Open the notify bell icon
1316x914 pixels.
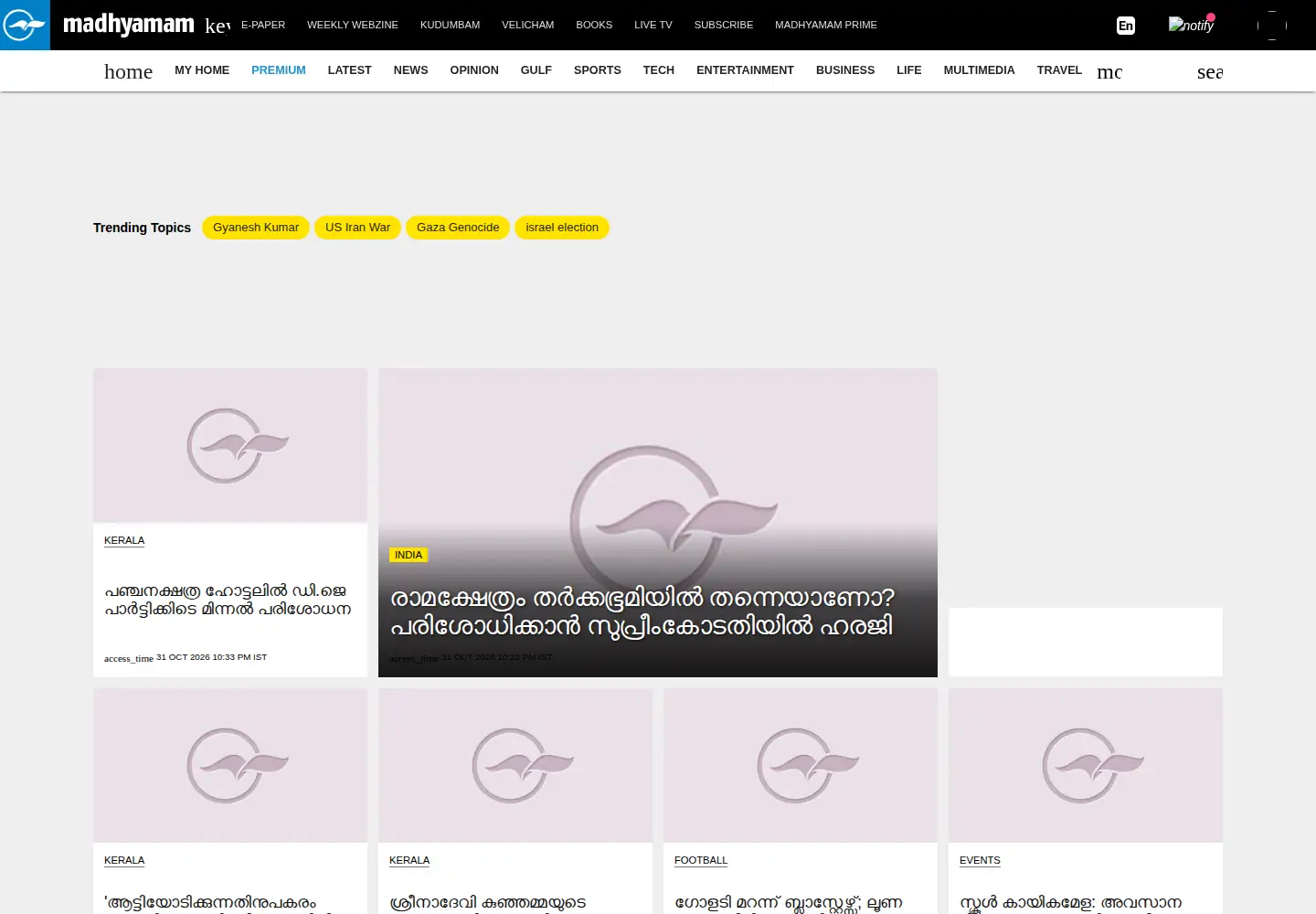[1191, 25]
